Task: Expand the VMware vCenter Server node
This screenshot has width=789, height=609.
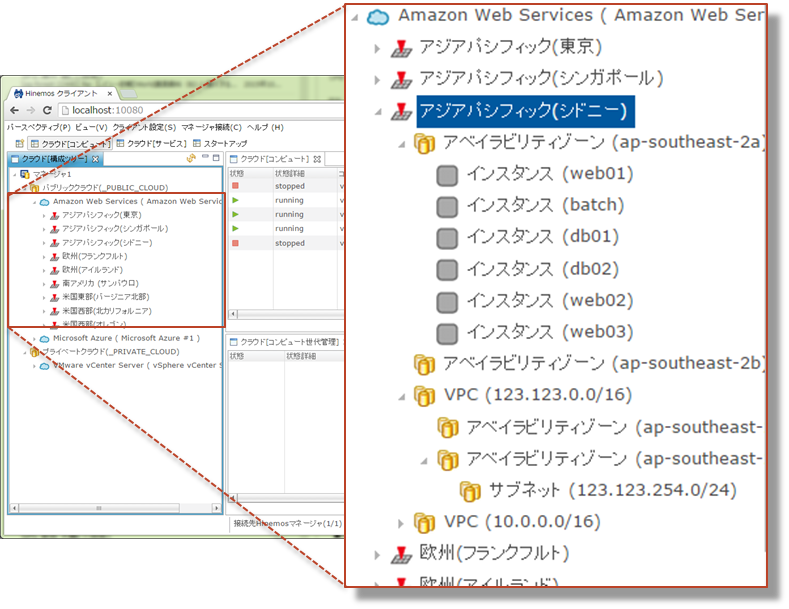Action: [34, 366]
